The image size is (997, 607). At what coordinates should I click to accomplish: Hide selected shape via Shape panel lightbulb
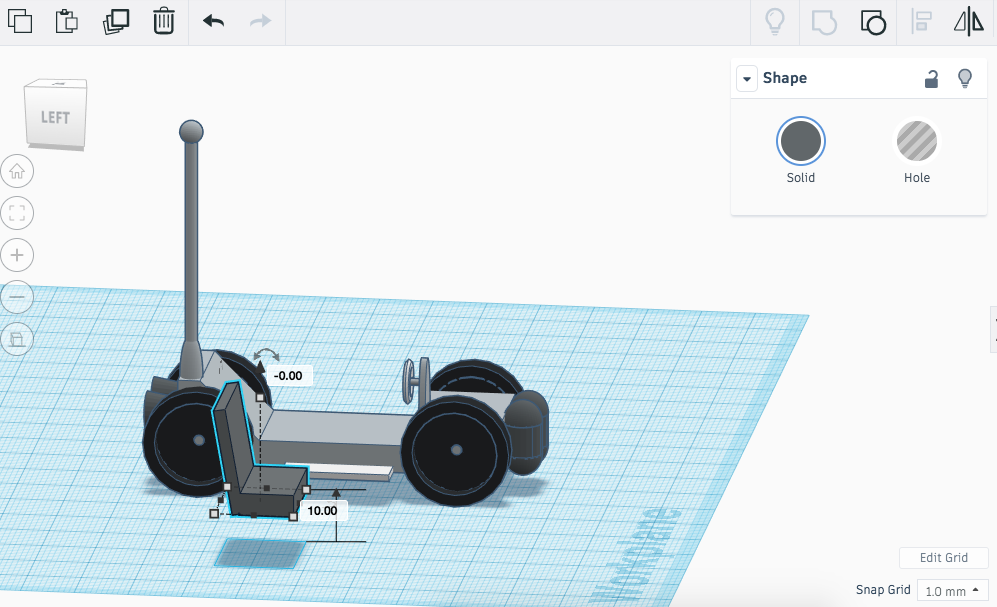965,78
